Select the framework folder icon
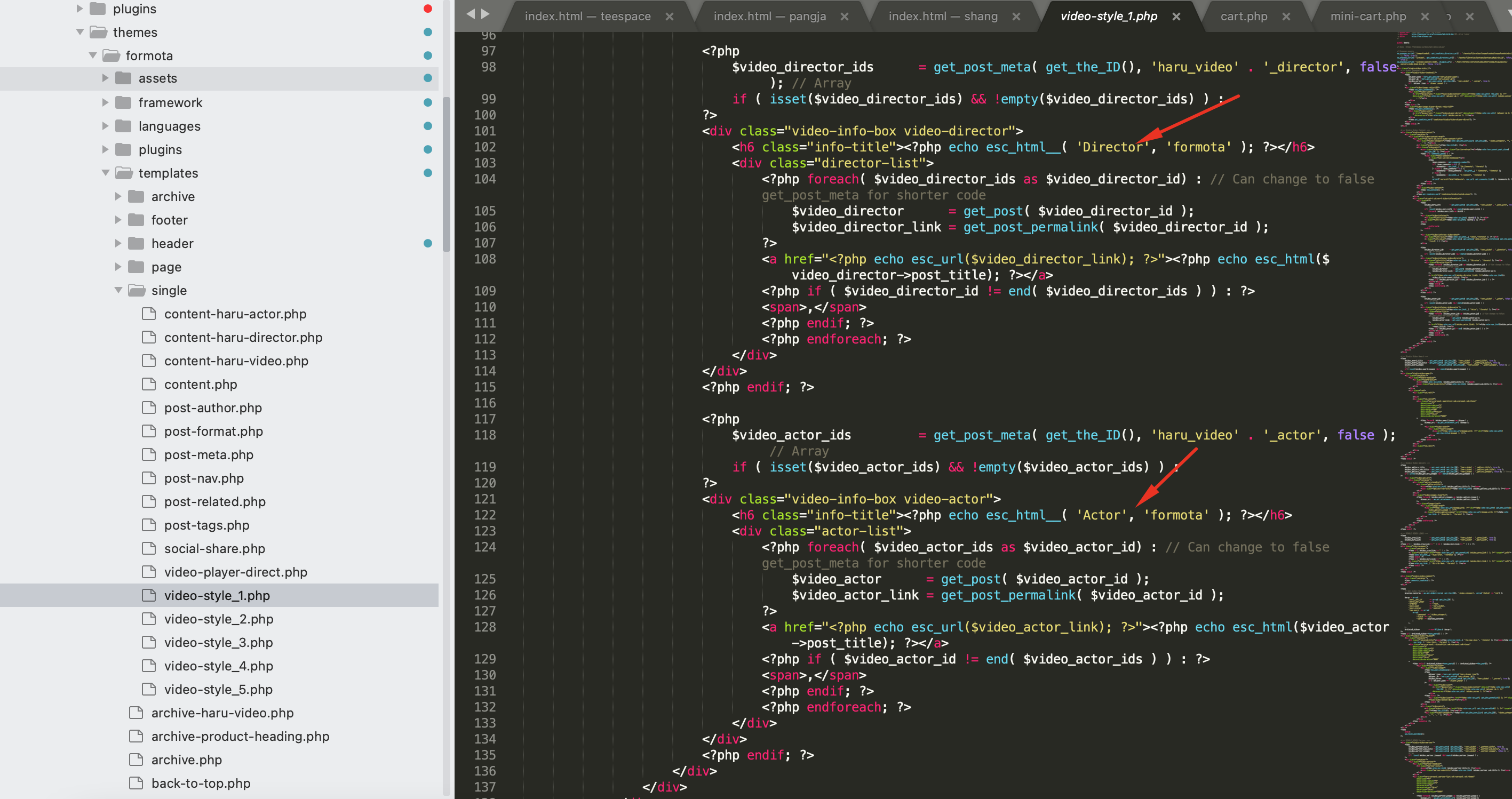Image resolution: width=1512 pixels, height=799 pixels. 123,102
